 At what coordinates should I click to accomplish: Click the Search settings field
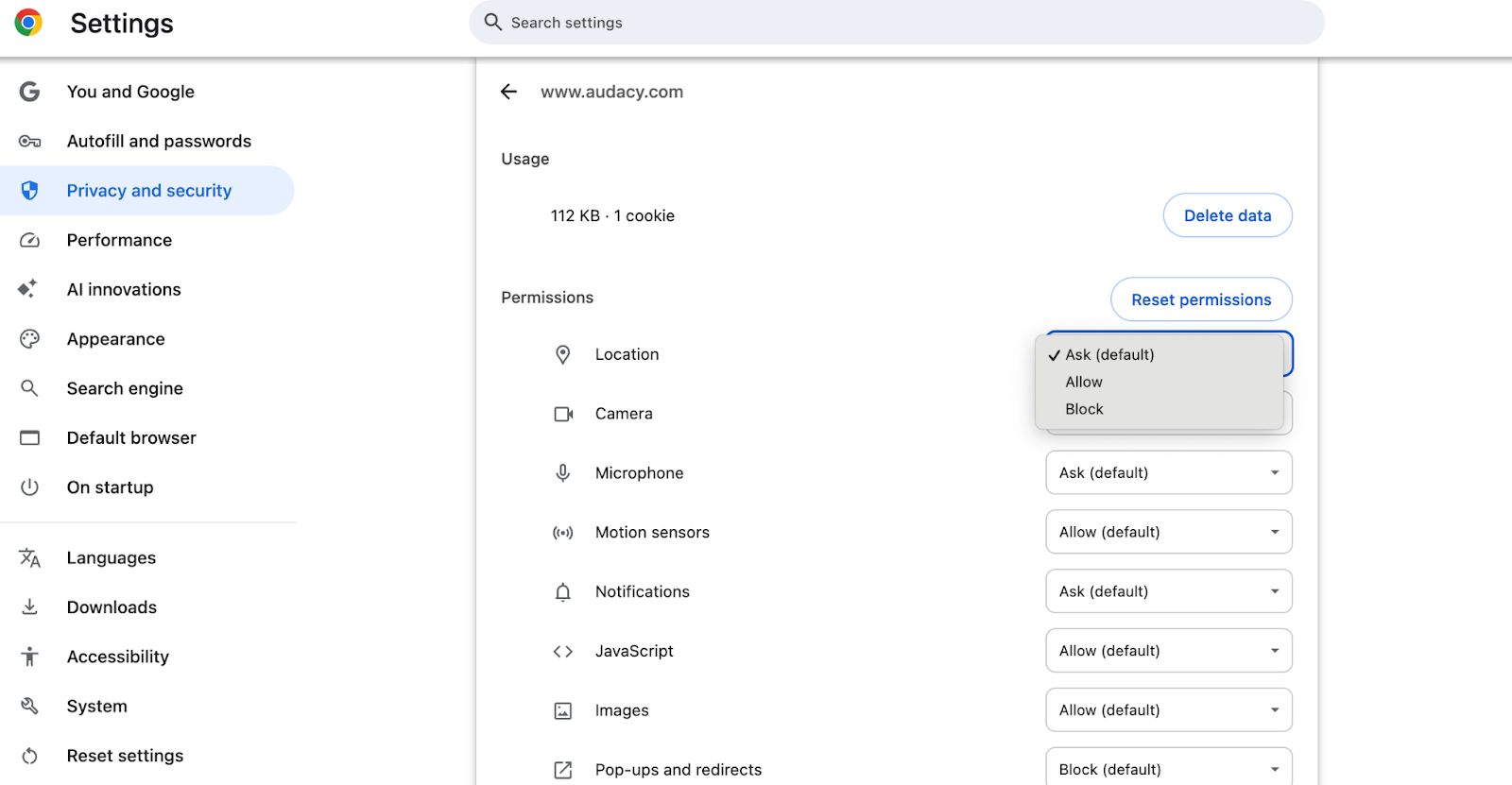(896, 23)
